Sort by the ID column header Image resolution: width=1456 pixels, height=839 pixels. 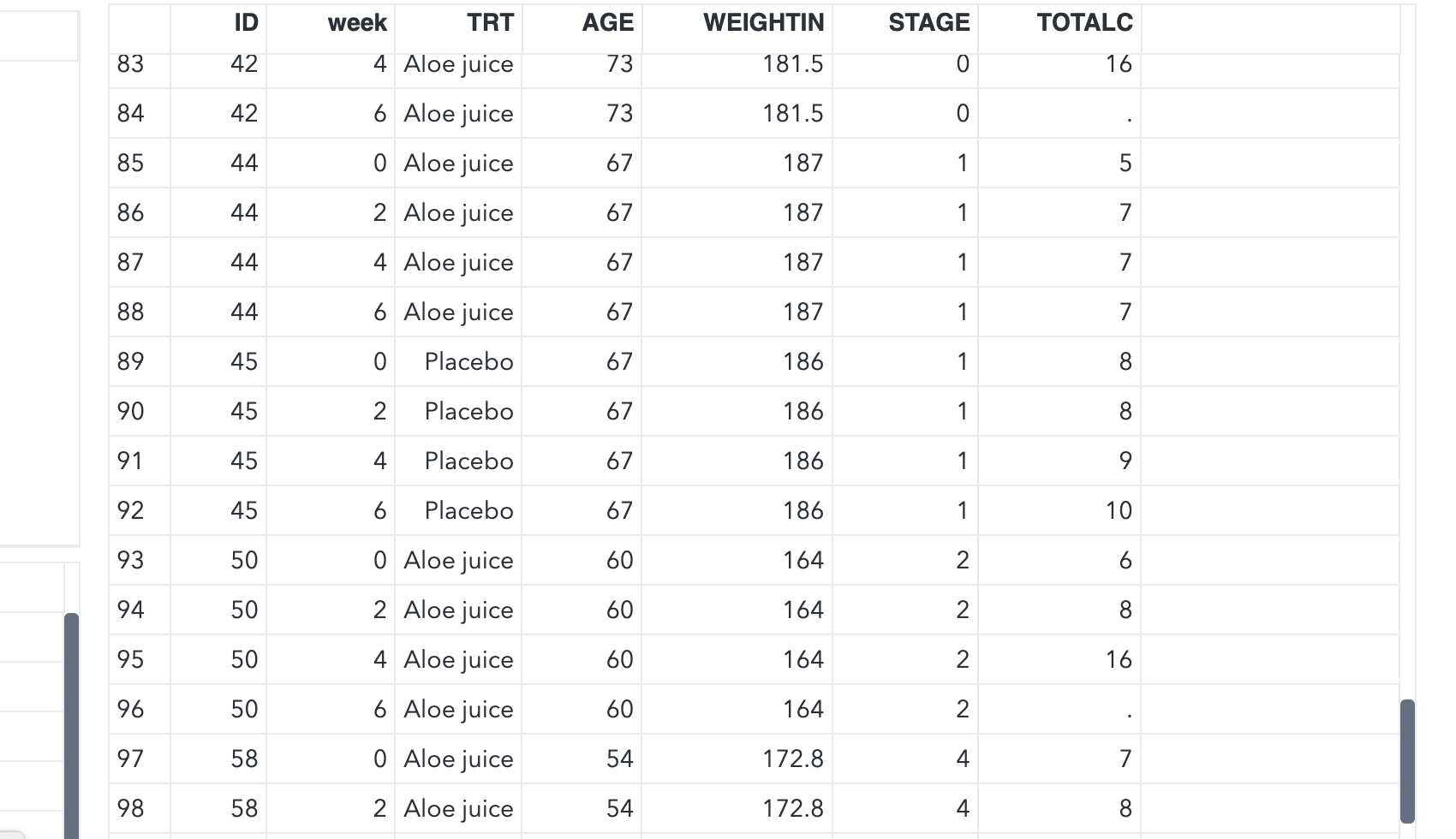[218, 23]
